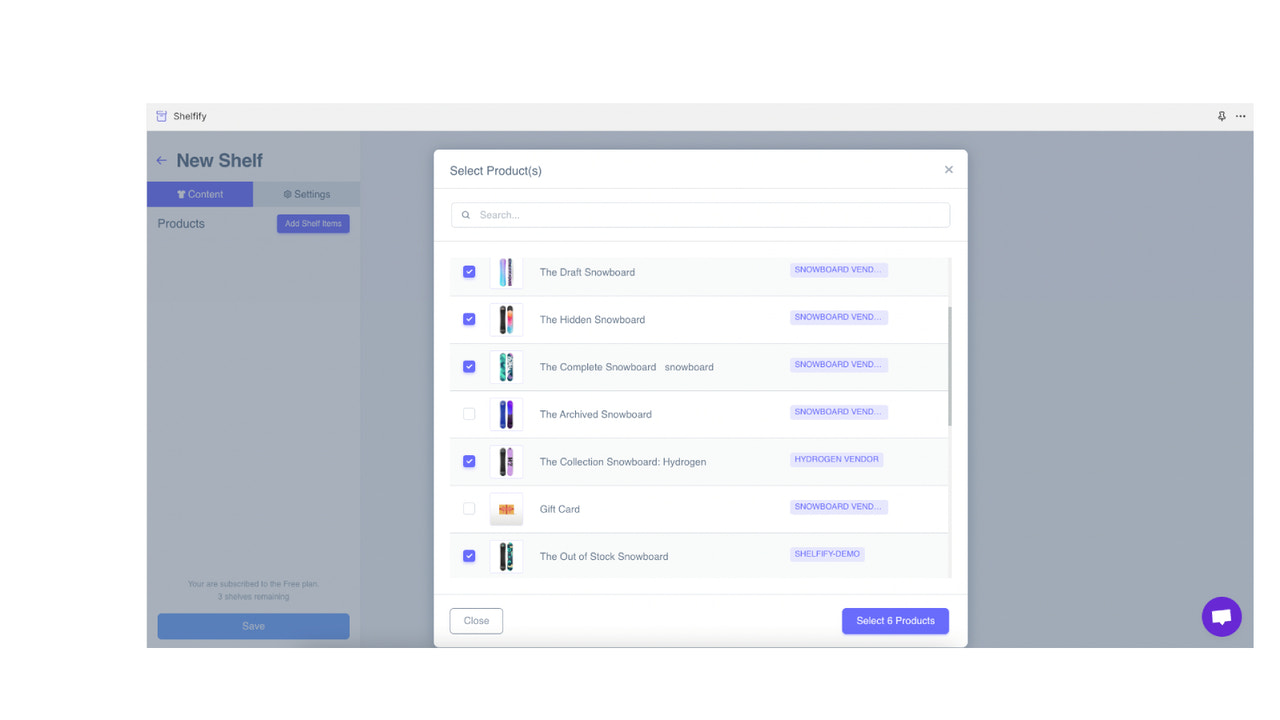Open the three-dot more options menu

pyautogui.click(x=1240, y=116)
